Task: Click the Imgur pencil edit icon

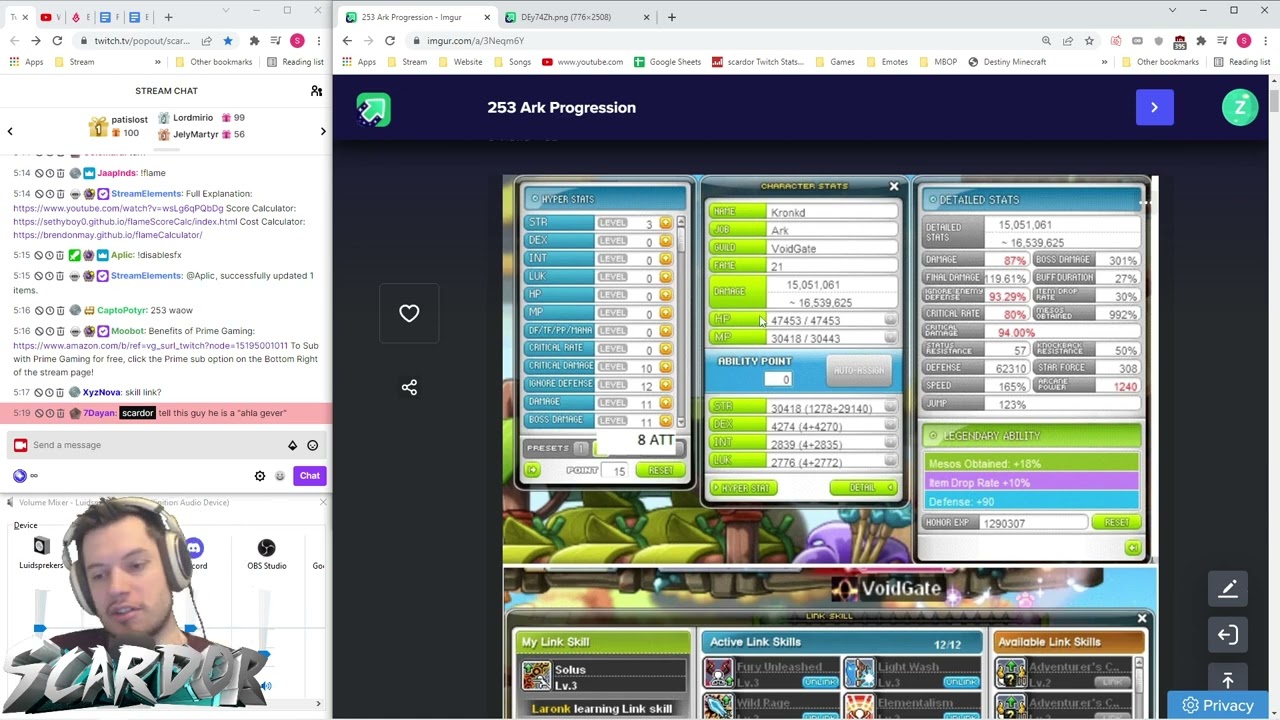Action: [x=1228, y=589]
